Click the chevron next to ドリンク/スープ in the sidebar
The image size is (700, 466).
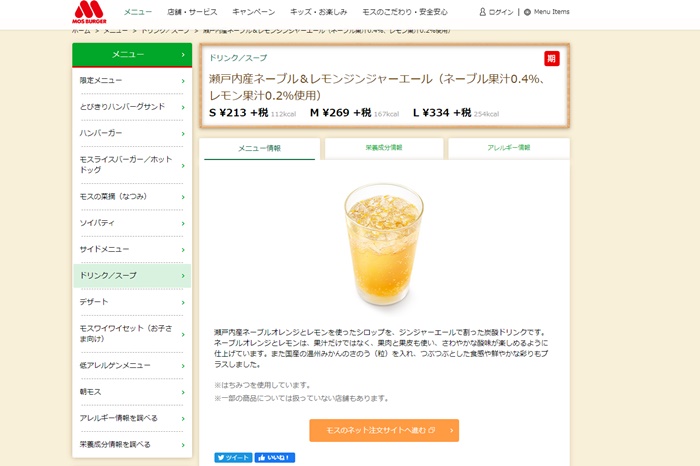tap(183, 276)
